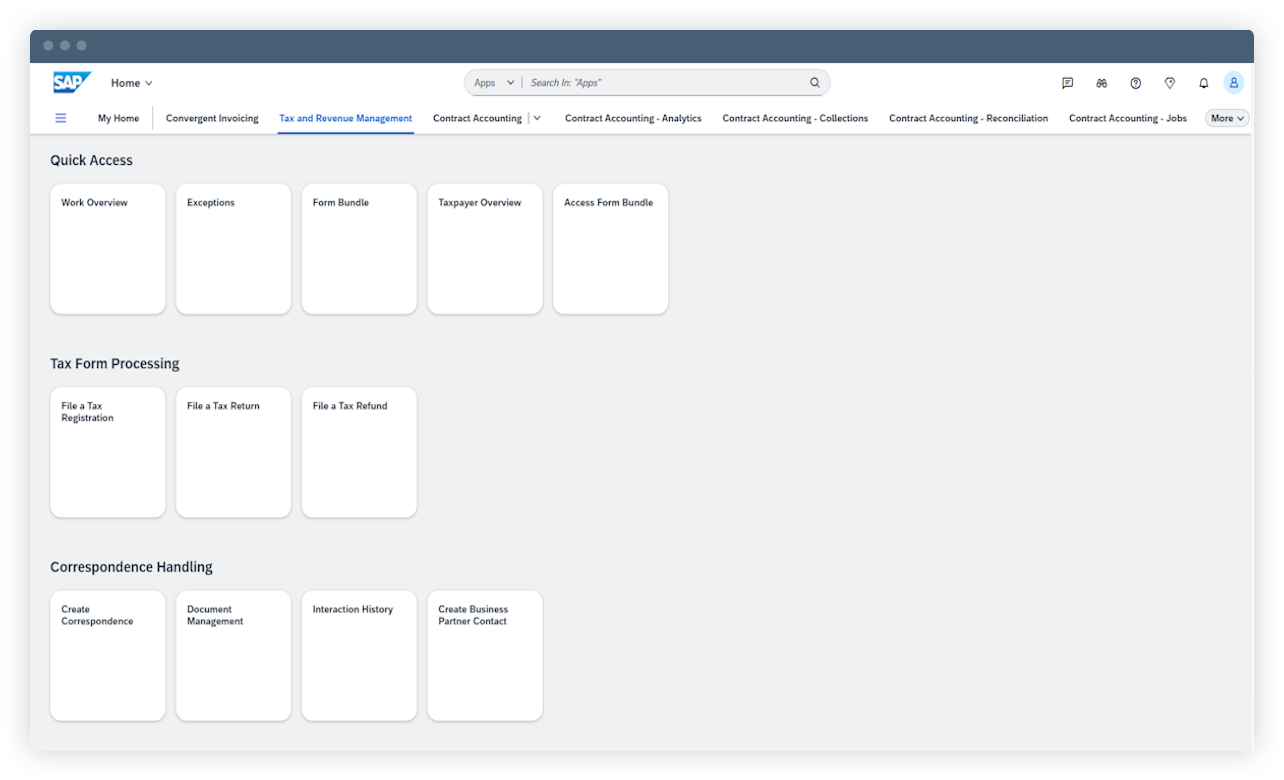
Task: Click the binoculars icon in header
Action: click(x=1101, y=83)
